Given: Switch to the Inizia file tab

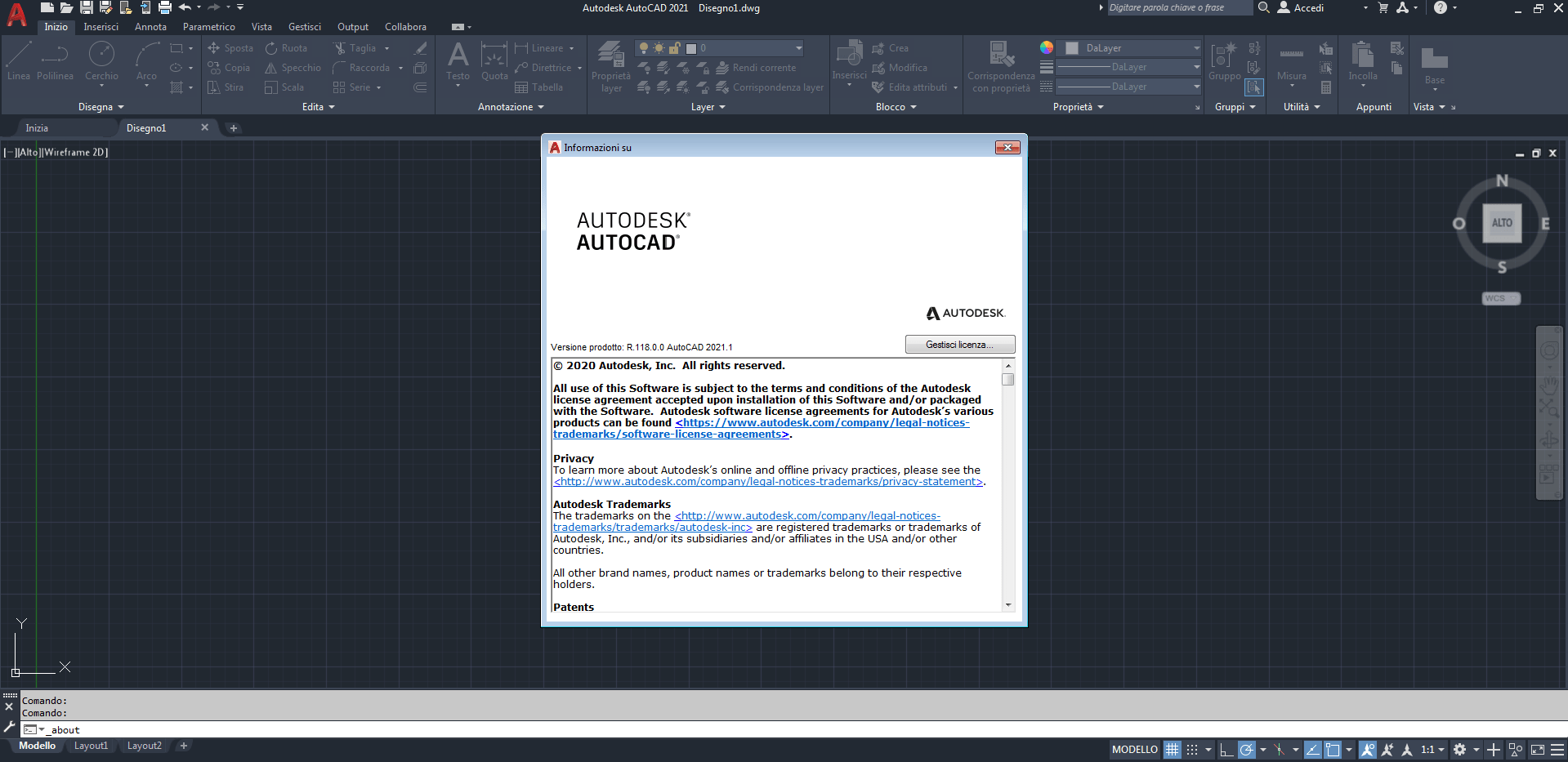Looking at the screenshot, I should 37,128.
